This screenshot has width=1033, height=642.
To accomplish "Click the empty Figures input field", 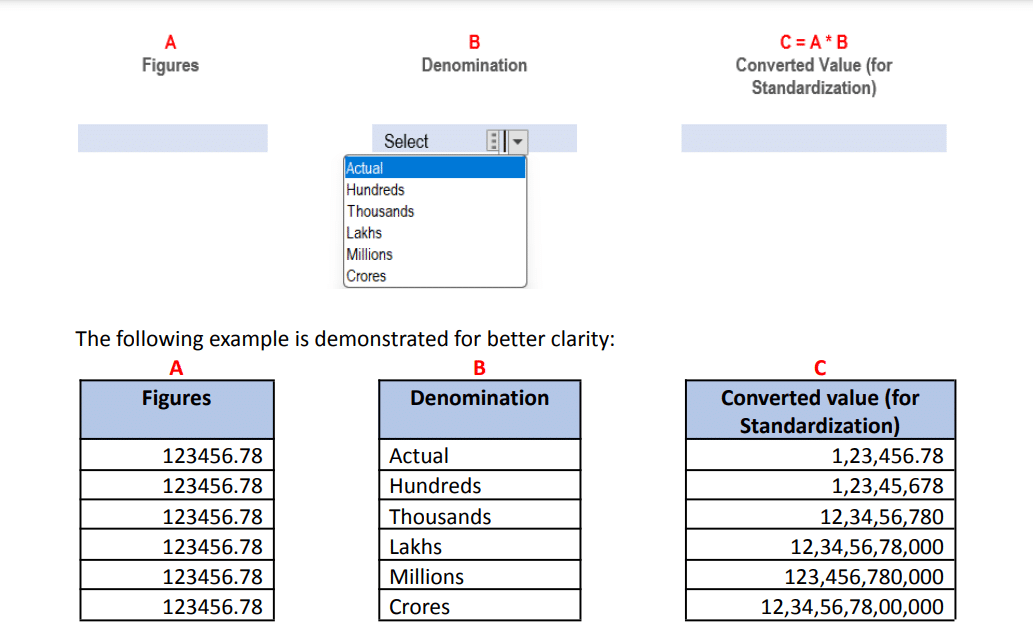I will click(172, 138).
